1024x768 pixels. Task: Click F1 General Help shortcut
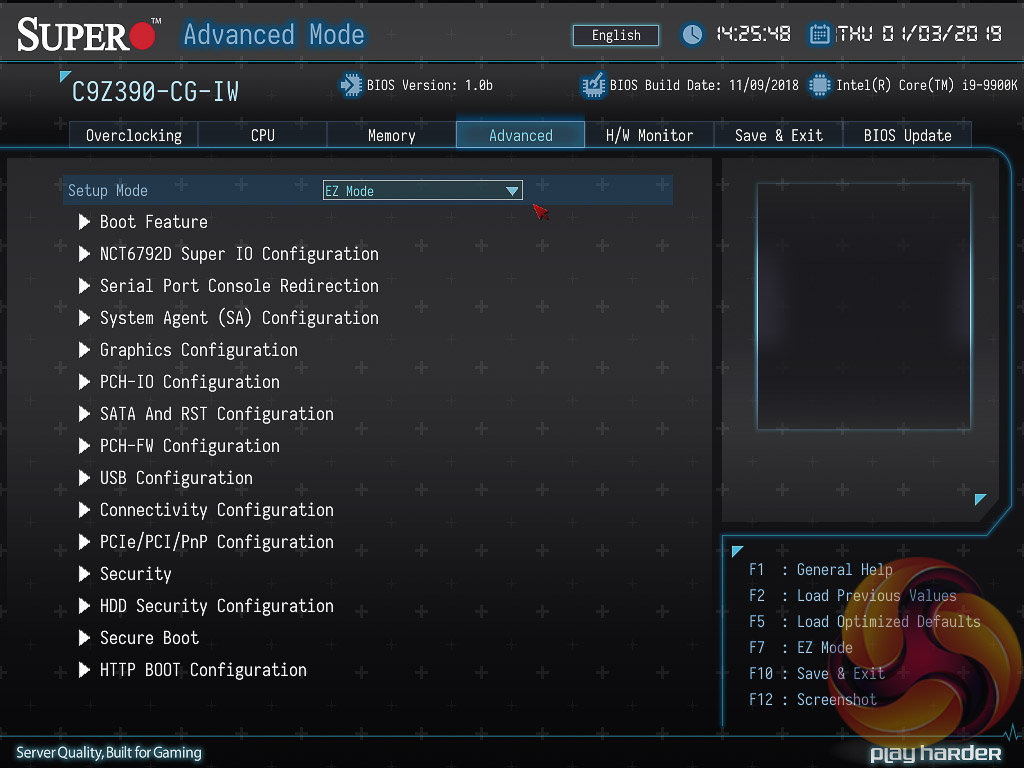820,569
